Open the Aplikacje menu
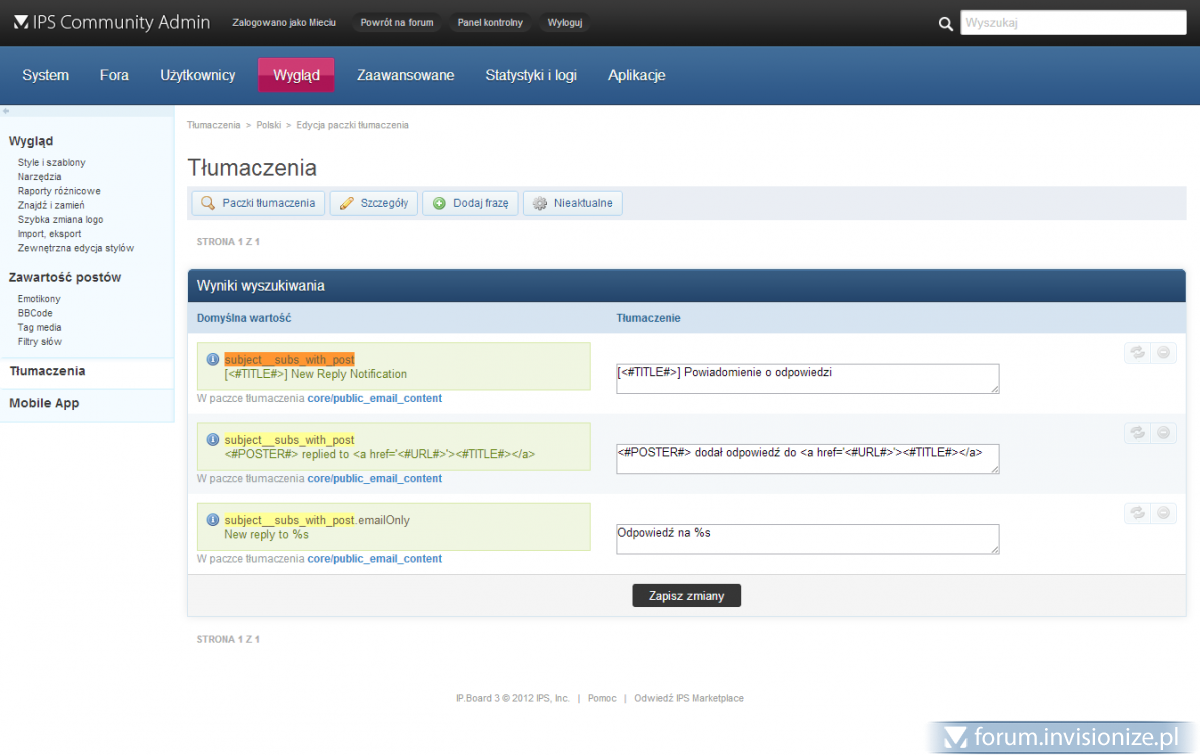 tap(636, 75)
